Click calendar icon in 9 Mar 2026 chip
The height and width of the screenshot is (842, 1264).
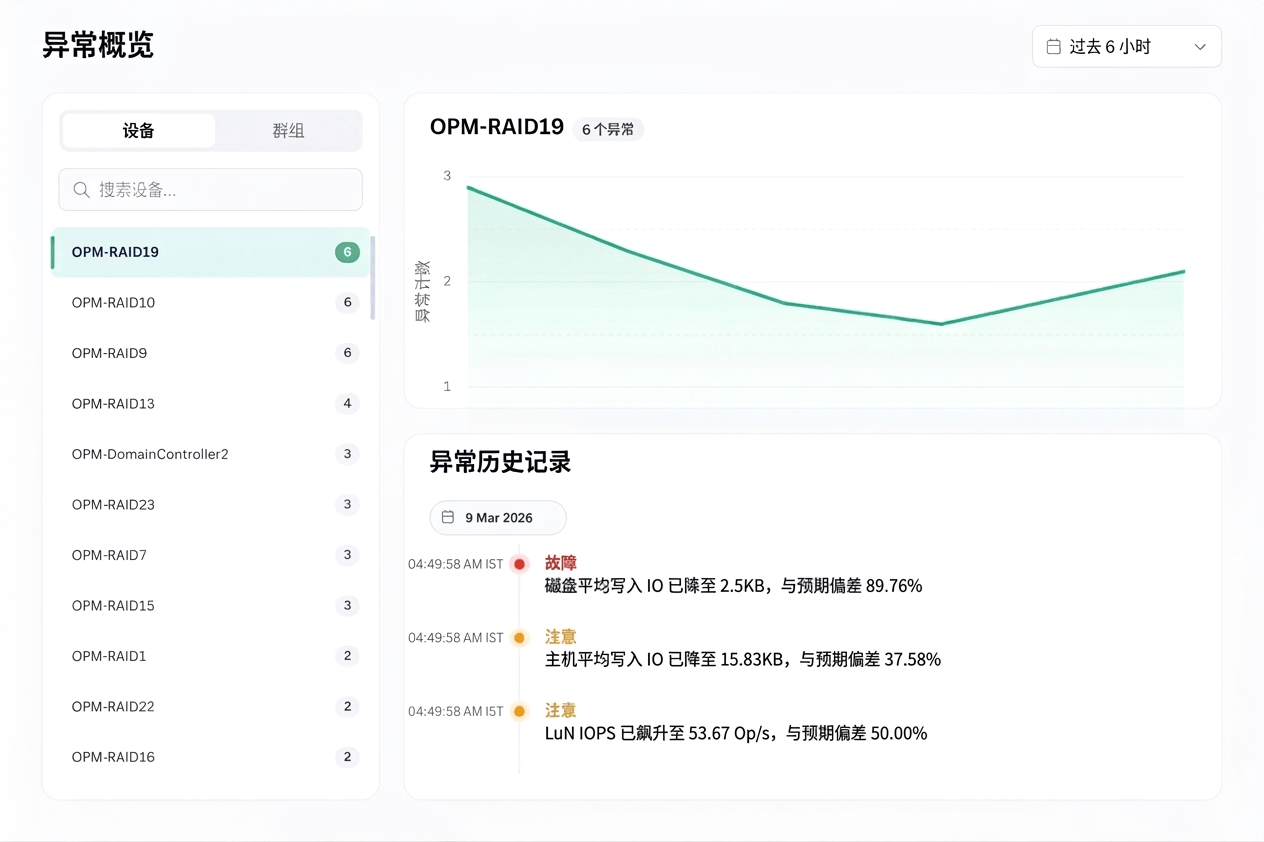448,518
